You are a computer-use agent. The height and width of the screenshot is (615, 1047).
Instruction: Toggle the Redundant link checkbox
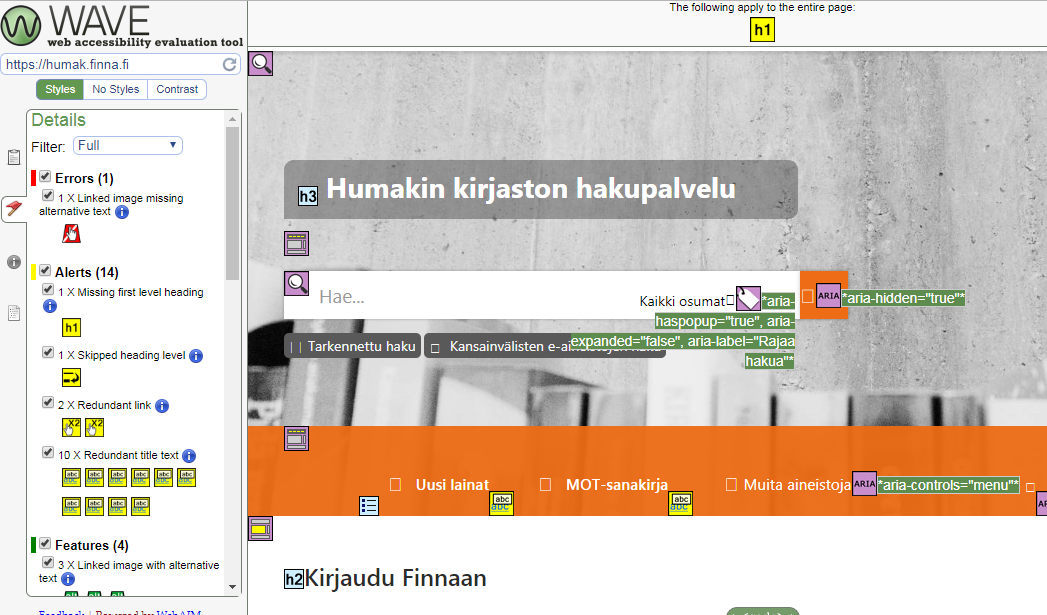point(48,402)
